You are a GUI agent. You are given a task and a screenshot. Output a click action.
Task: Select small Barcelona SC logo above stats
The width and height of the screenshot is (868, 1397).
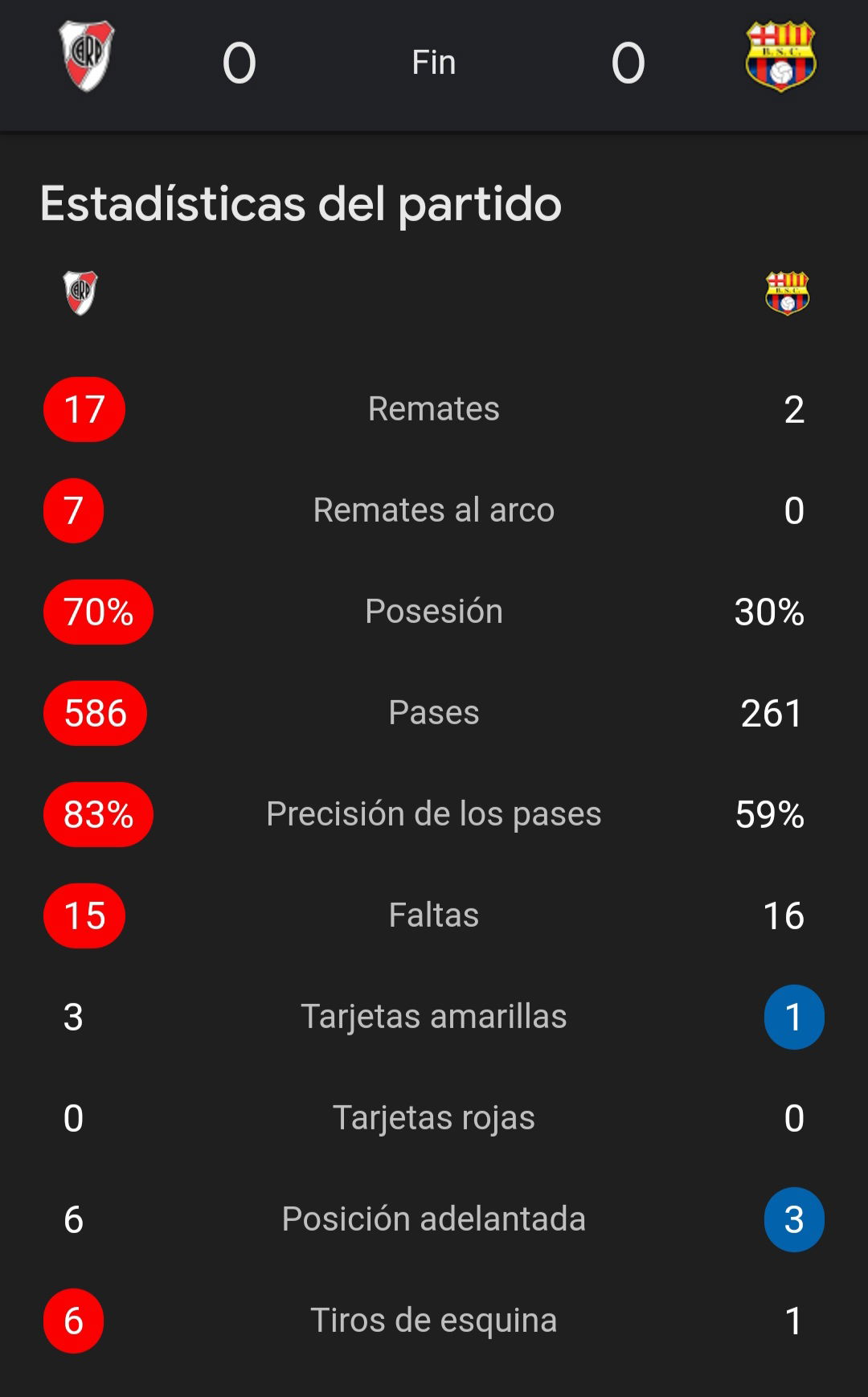pos(788,293)
